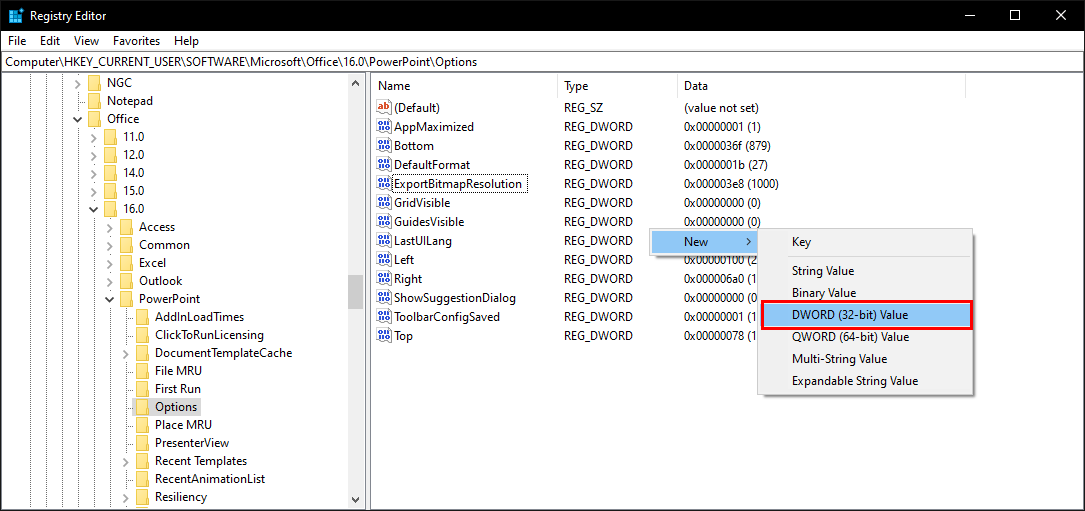Image resolution: width=1085 pixels, height=511 pixels.
Task: Expand the Resiliency key
Action: [126, 497]
